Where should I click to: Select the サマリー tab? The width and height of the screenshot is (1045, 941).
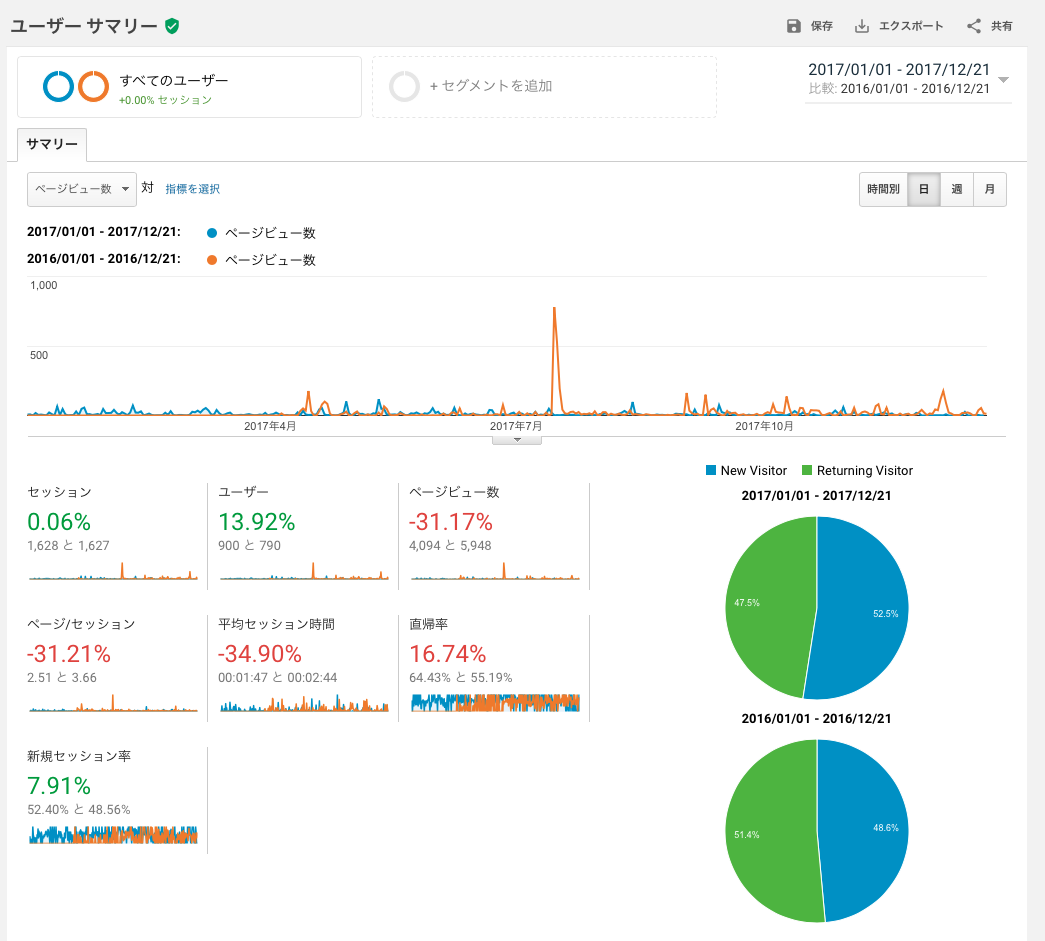[x=52, y=144]
